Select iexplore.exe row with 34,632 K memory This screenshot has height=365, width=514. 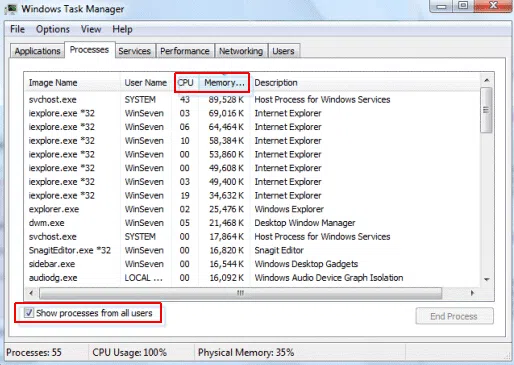253,195
